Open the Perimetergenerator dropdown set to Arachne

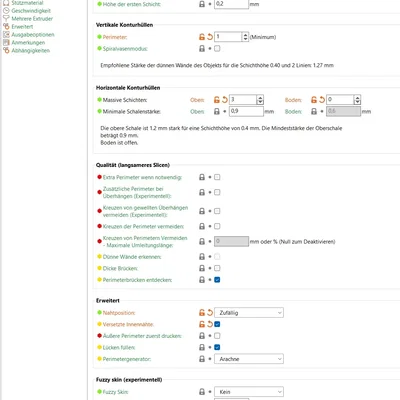click(249, 359)
